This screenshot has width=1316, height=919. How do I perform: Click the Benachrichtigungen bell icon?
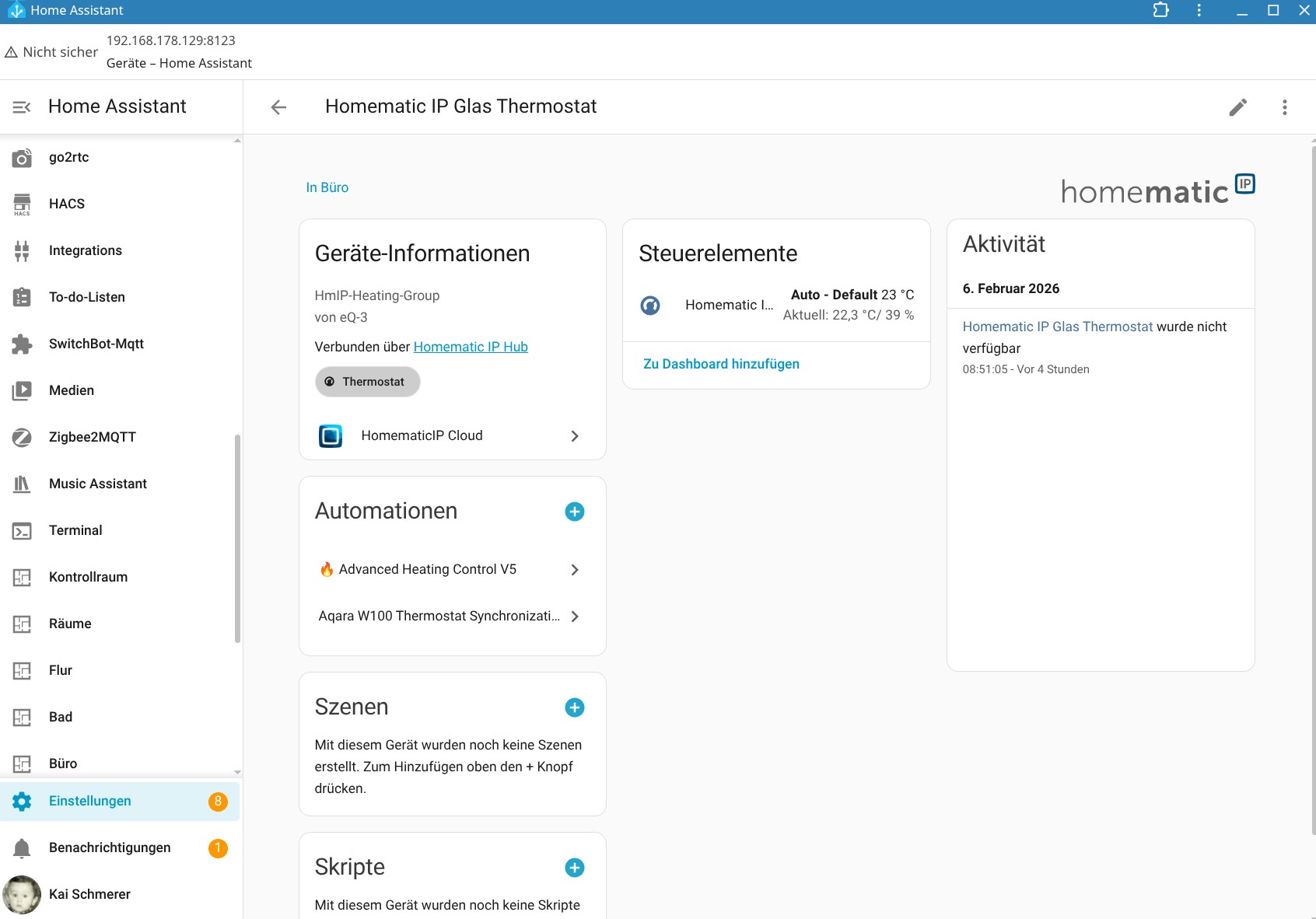coord(22,848)
